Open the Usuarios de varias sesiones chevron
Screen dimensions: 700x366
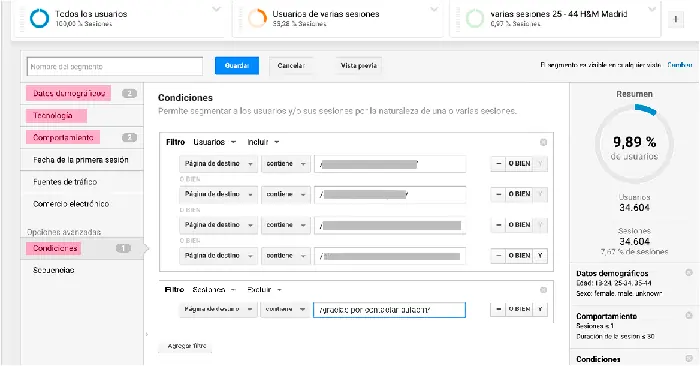pos(434,9)
